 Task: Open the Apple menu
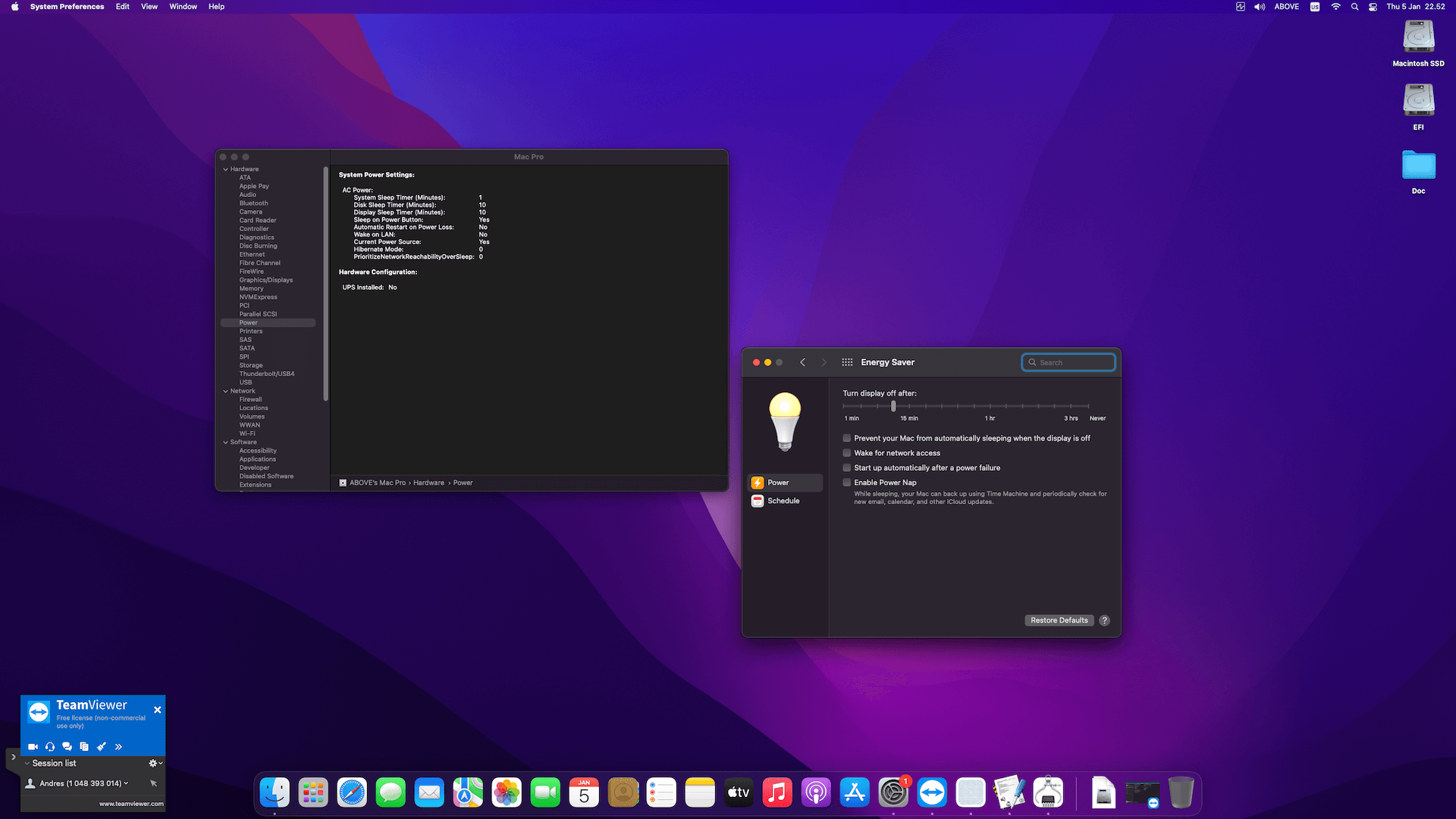click(14, 7)
